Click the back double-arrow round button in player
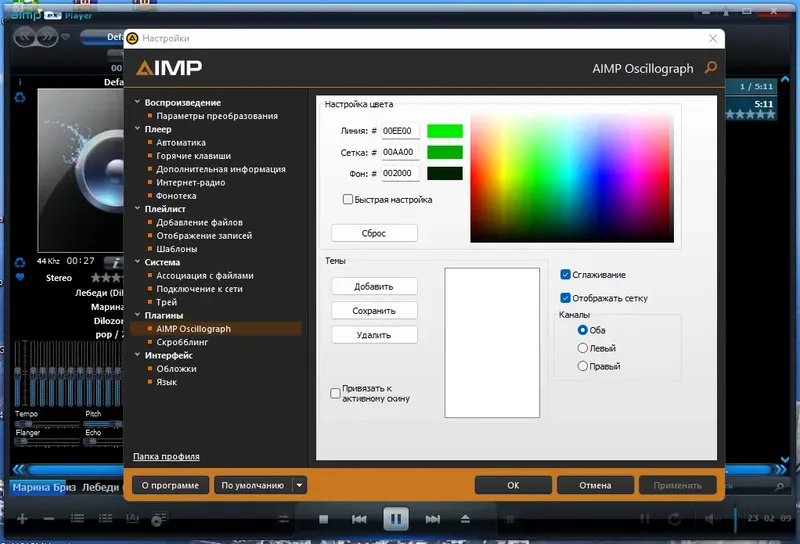Image resolution: width=800 pixels, height=544 pixels. (x=25, y=37)
